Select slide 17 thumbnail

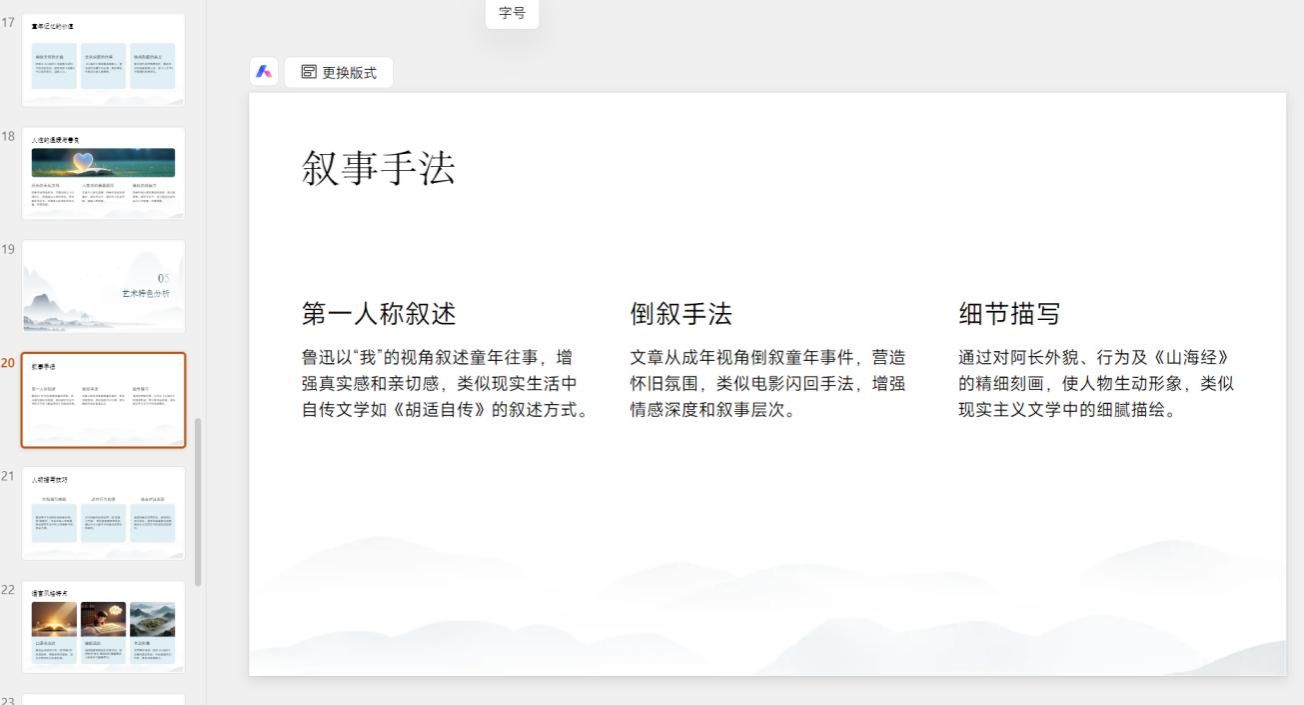[x=104, y=60]
